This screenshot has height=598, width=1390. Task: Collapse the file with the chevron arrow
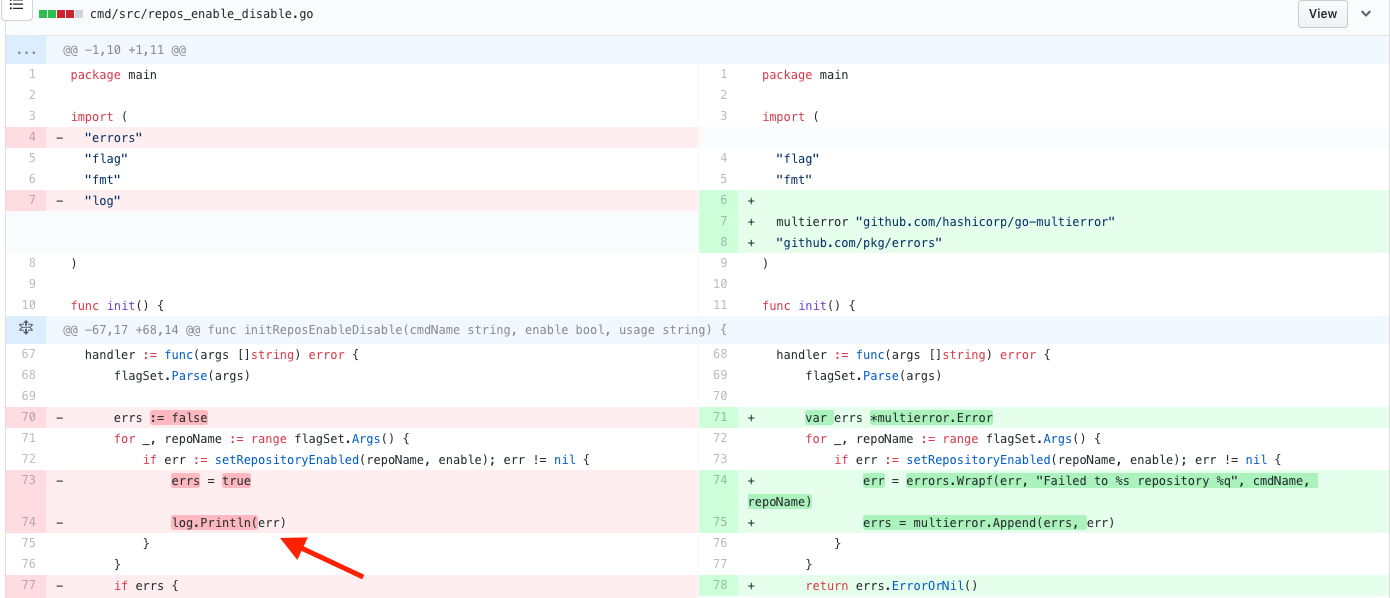(1367, 14)
